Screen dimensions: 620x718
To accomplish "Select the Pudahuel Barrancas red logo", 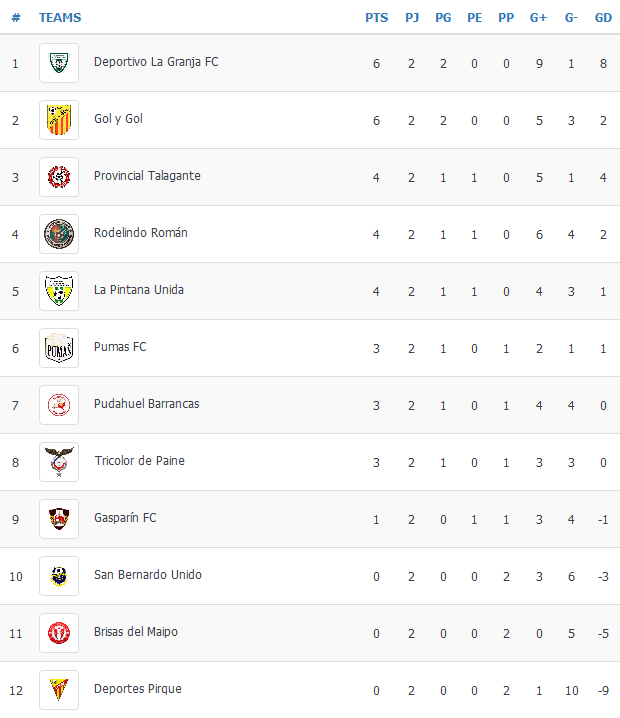I will pyautogui.click(x=59, y=405).
